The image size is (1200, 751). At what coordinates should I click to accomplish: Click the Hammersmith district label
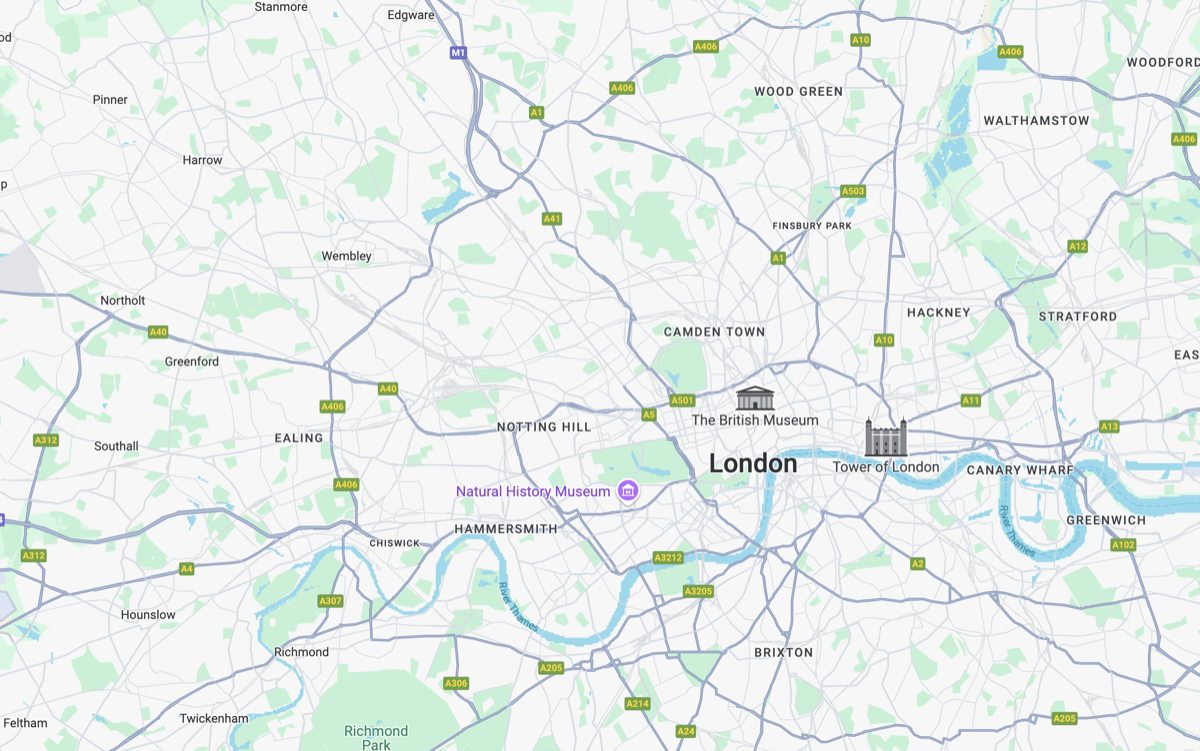click(x=506, y=528)
